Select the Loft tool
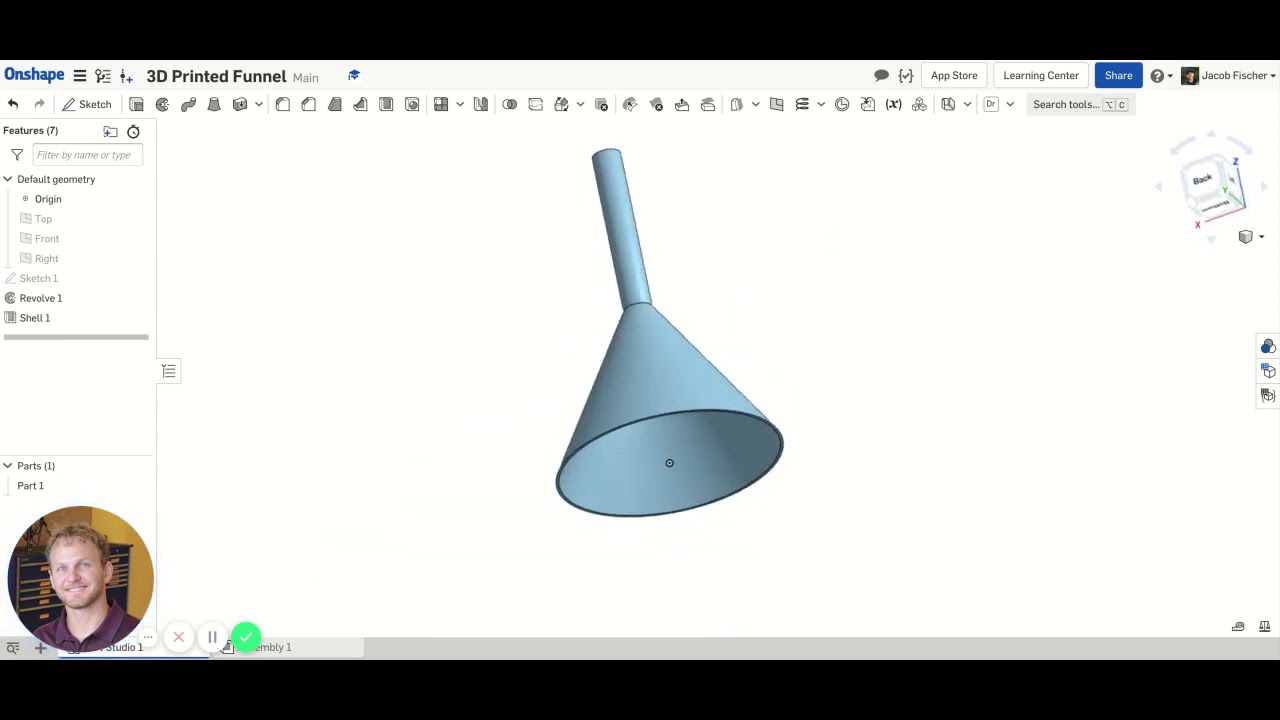The width and height of the screenshot is (1280, 720). [x=214, y=104]
